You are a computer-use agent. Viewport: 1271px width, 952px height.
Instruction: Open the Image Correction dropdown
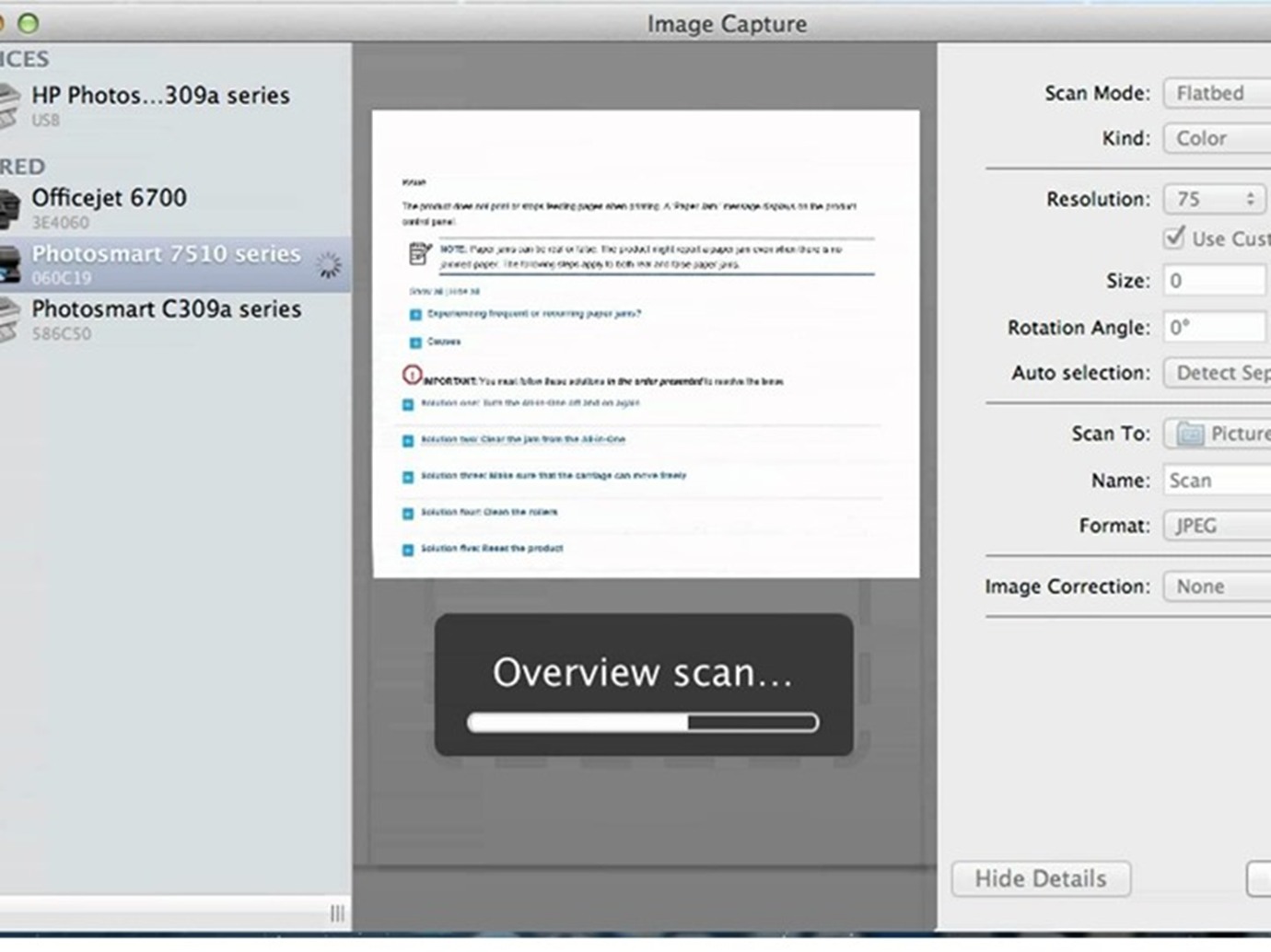[x=1216, y=586]
